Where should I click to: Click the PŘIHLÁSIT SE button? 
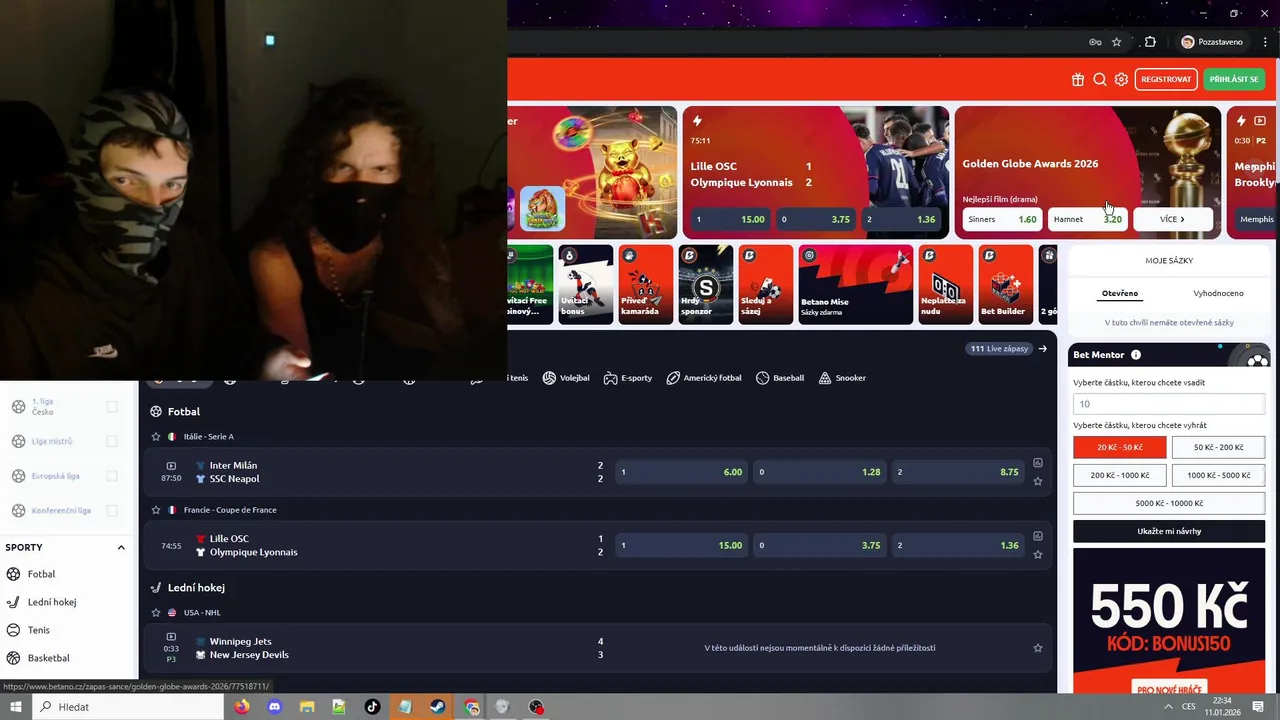pyautogui.click(x=1234, y=79)
